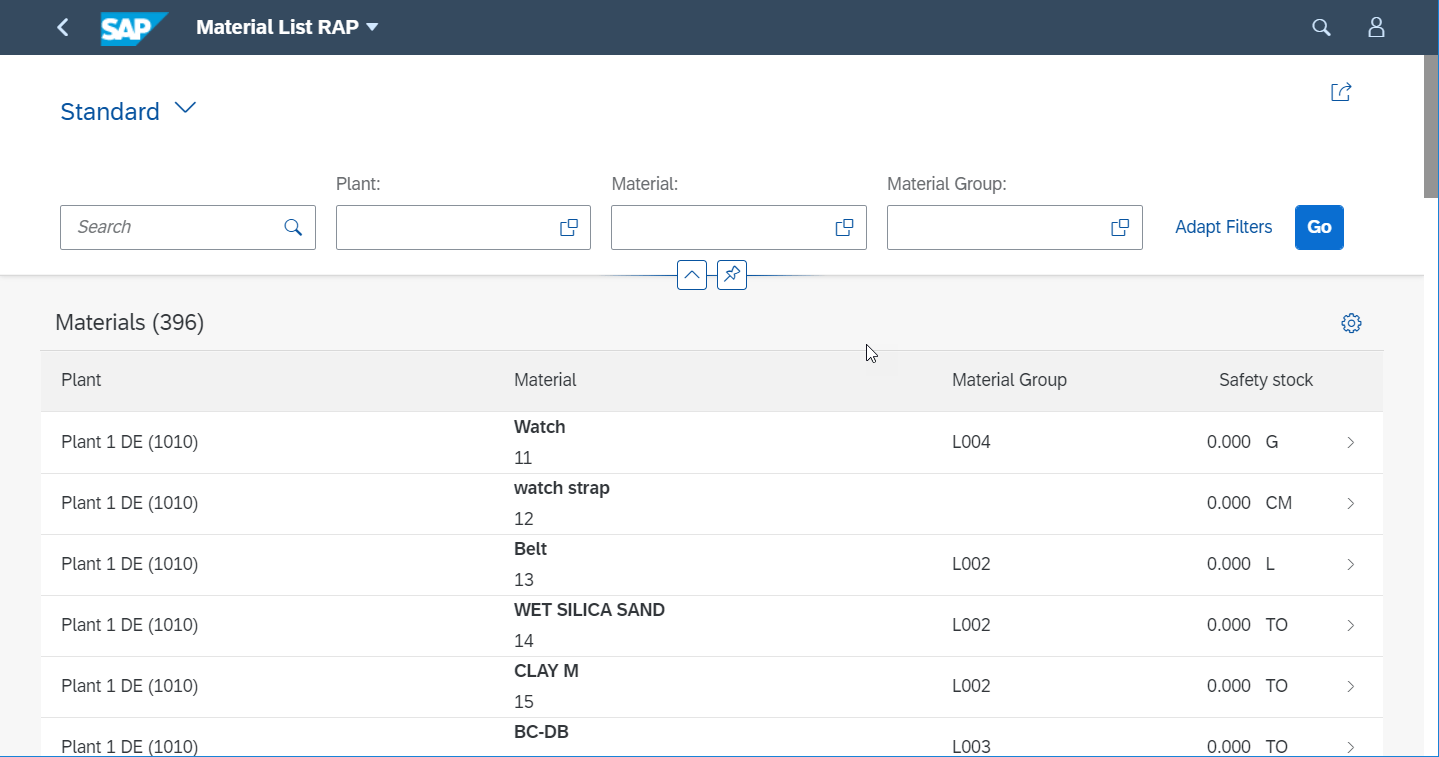Image resolution: width=1439 pixels, height=757 pixels.
Task: Click the back navigation arrow
Action: [63, 28]
